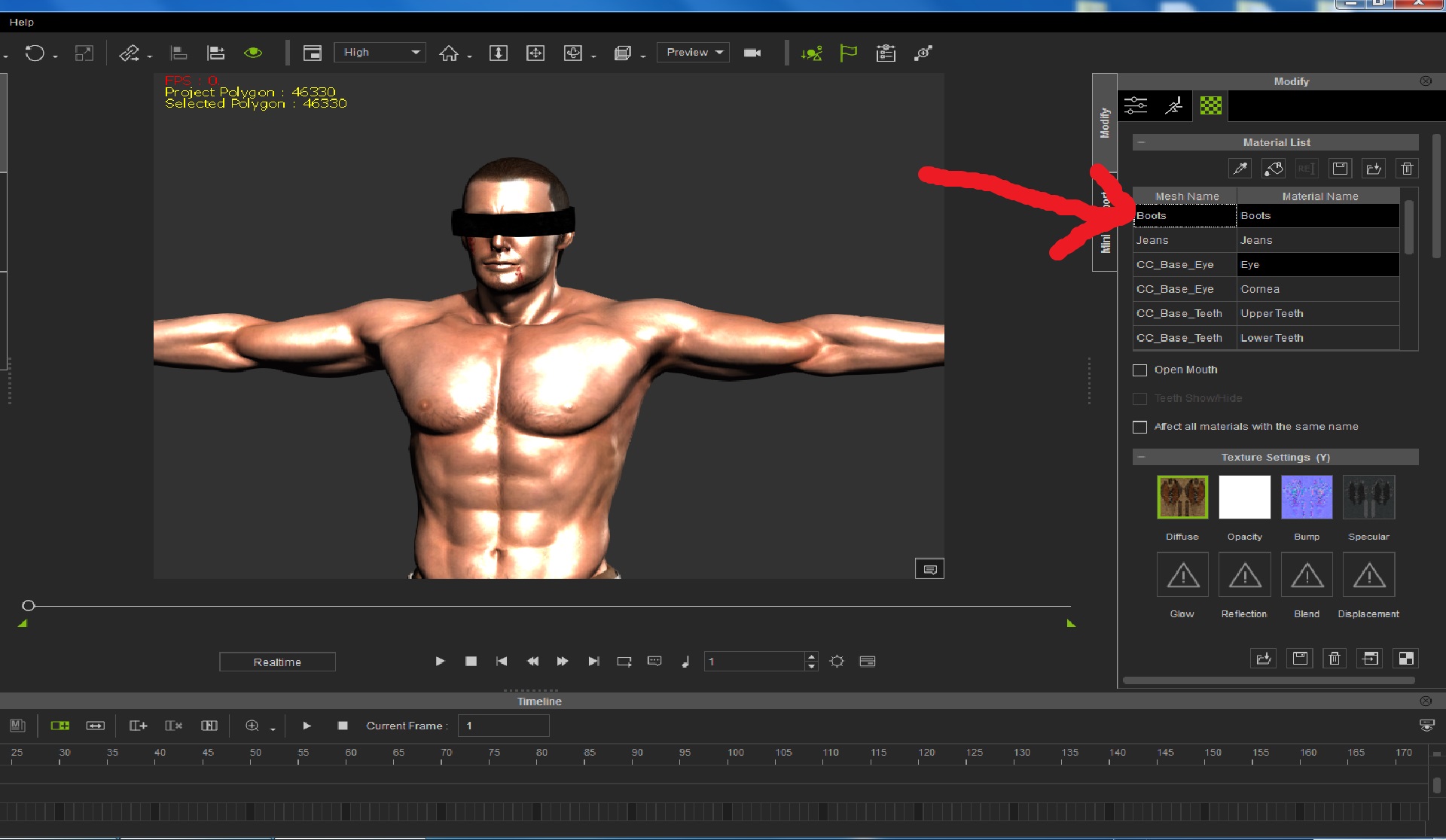
Task: Click the trash icon in Material List
Action: (1407, 169)
